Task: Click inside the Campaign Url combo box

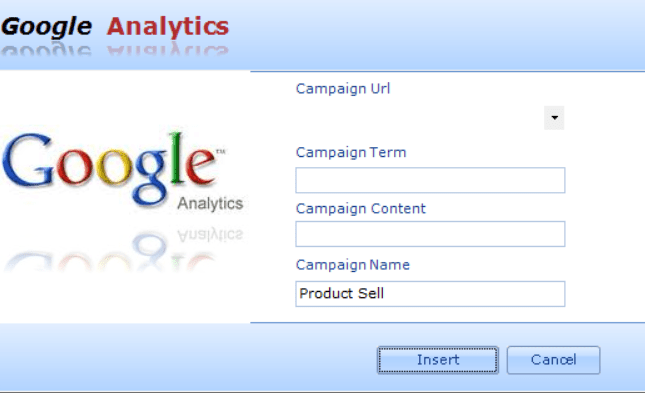Action: (x=420, y=118)
